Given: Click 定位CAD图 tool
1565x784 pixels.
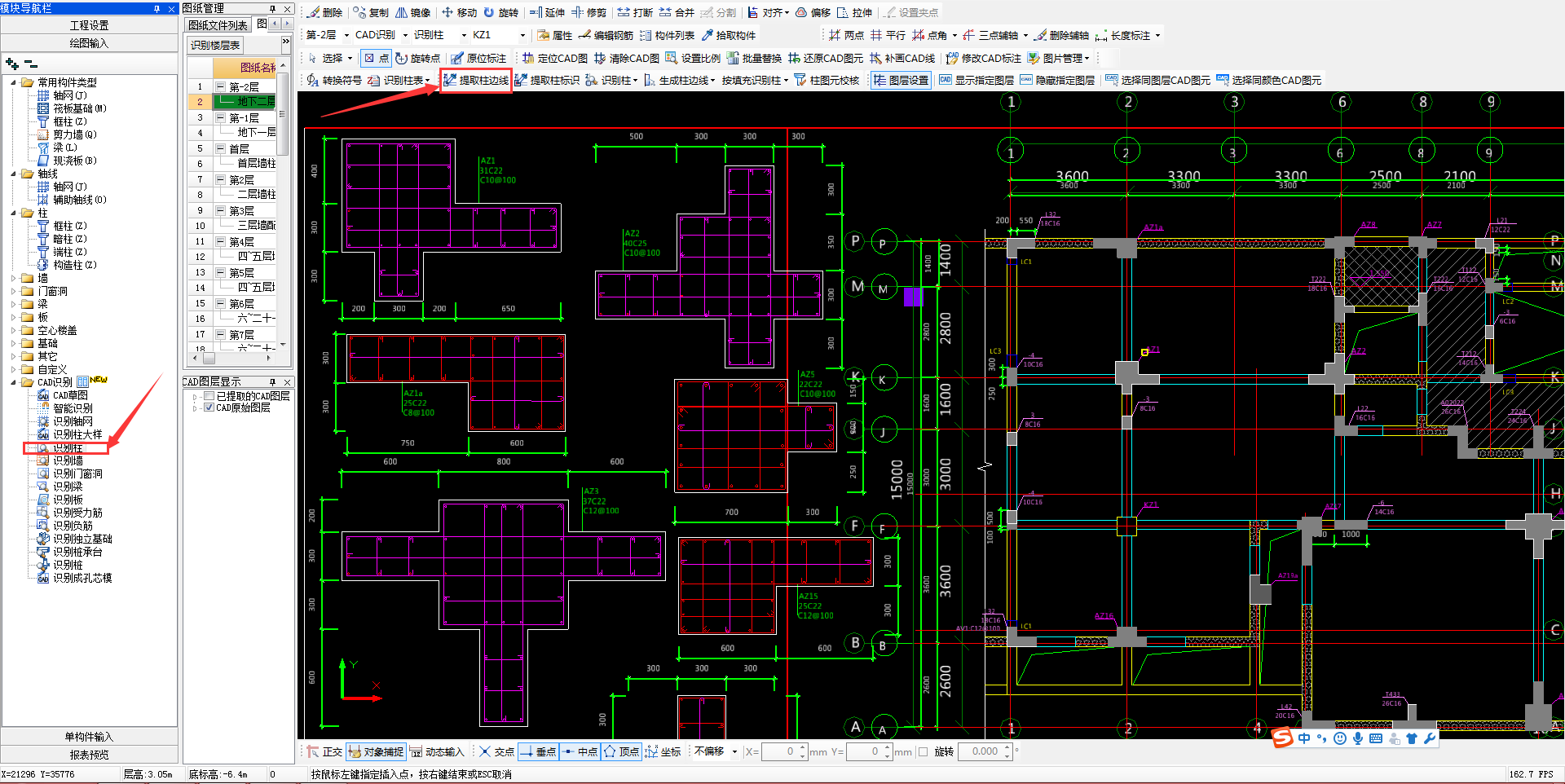Looking at the screenshot, I should 555,58.
